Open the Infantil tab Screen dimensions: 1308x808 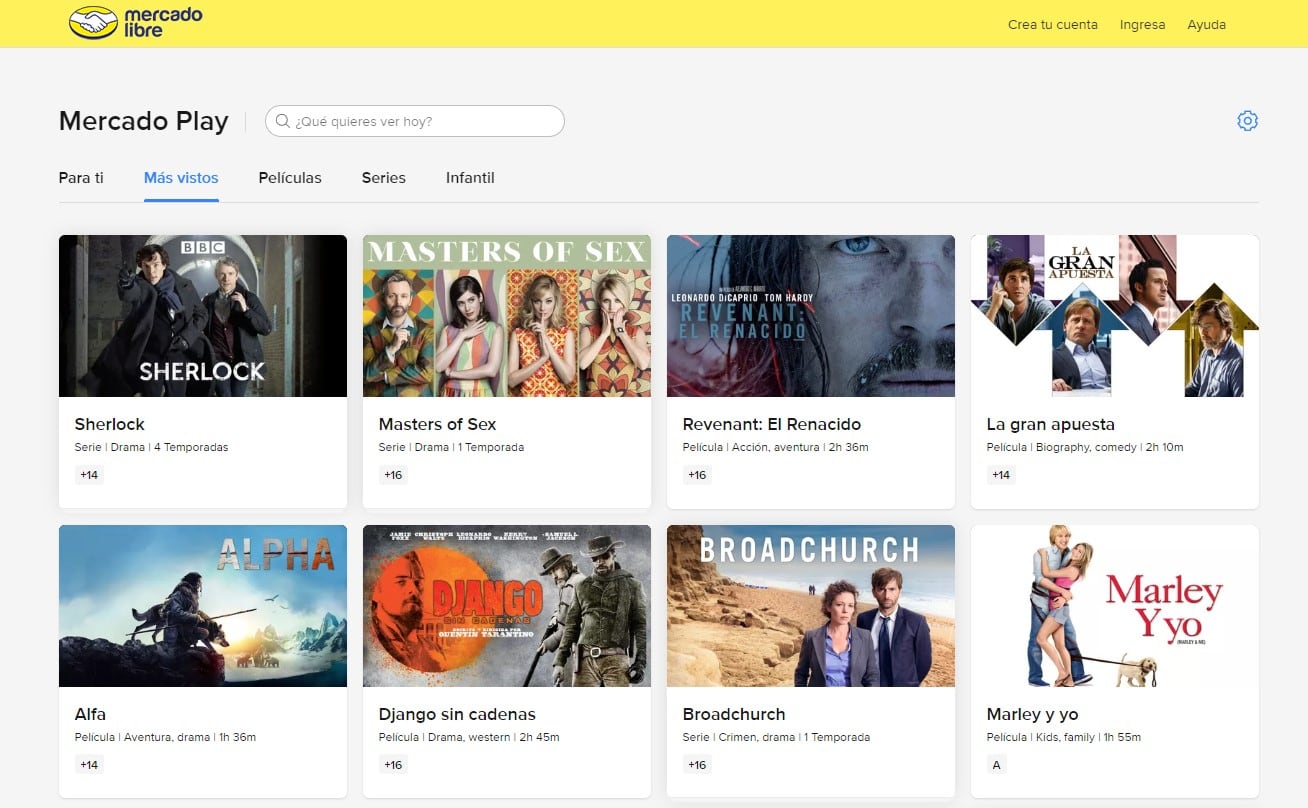[x=470, y=178]
